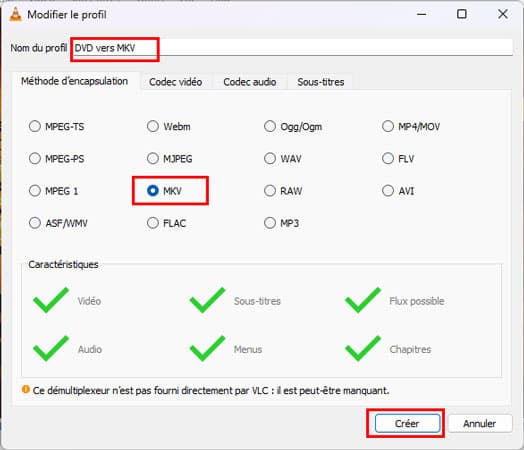The height and width of the screenshot is (450, 524).
Task: Select the FLAC radio option
Action: tap(153, 223)
